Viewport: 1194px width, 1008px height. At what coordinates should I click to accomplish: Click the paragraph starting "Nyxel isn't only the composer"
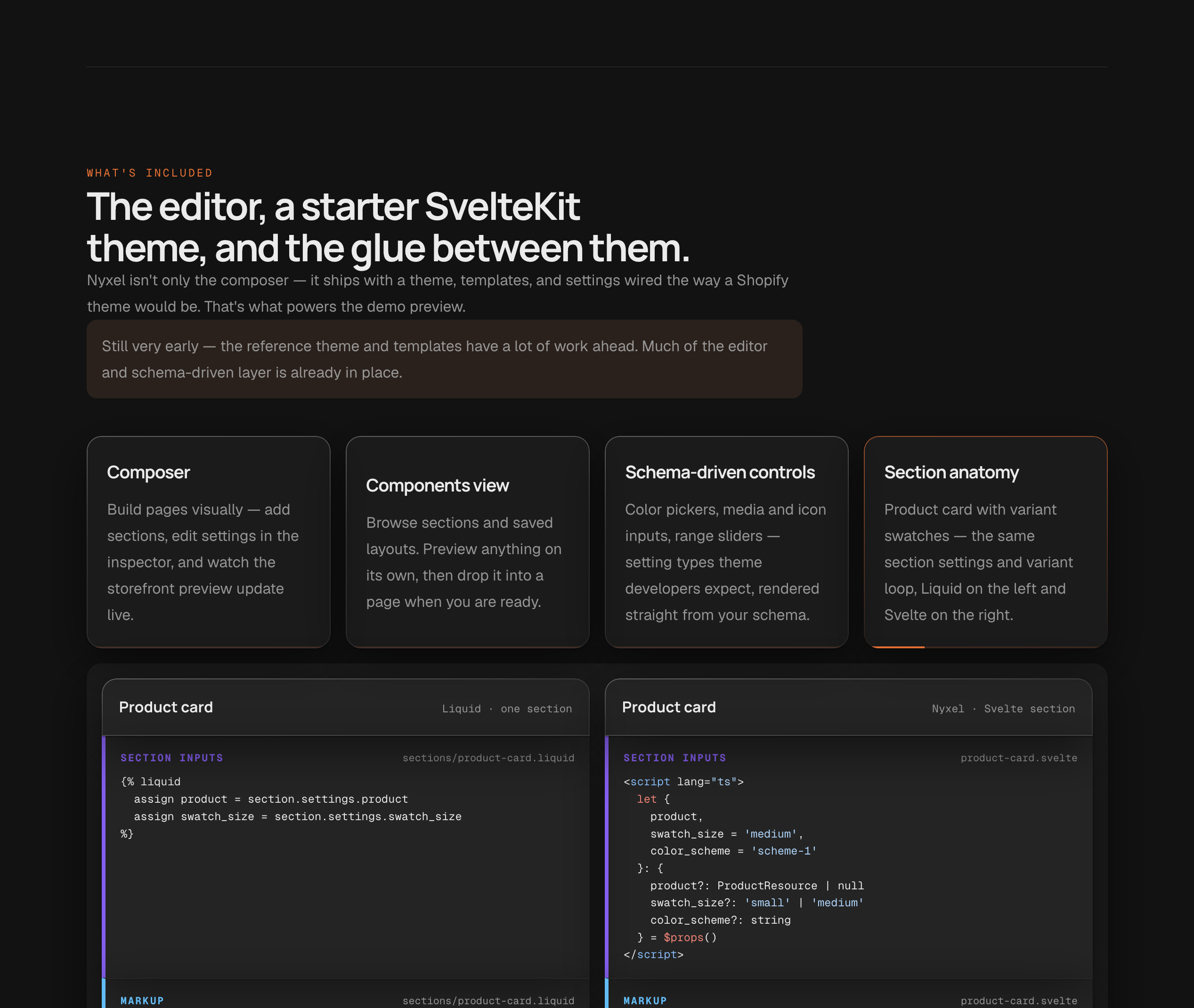coord(437,294)
